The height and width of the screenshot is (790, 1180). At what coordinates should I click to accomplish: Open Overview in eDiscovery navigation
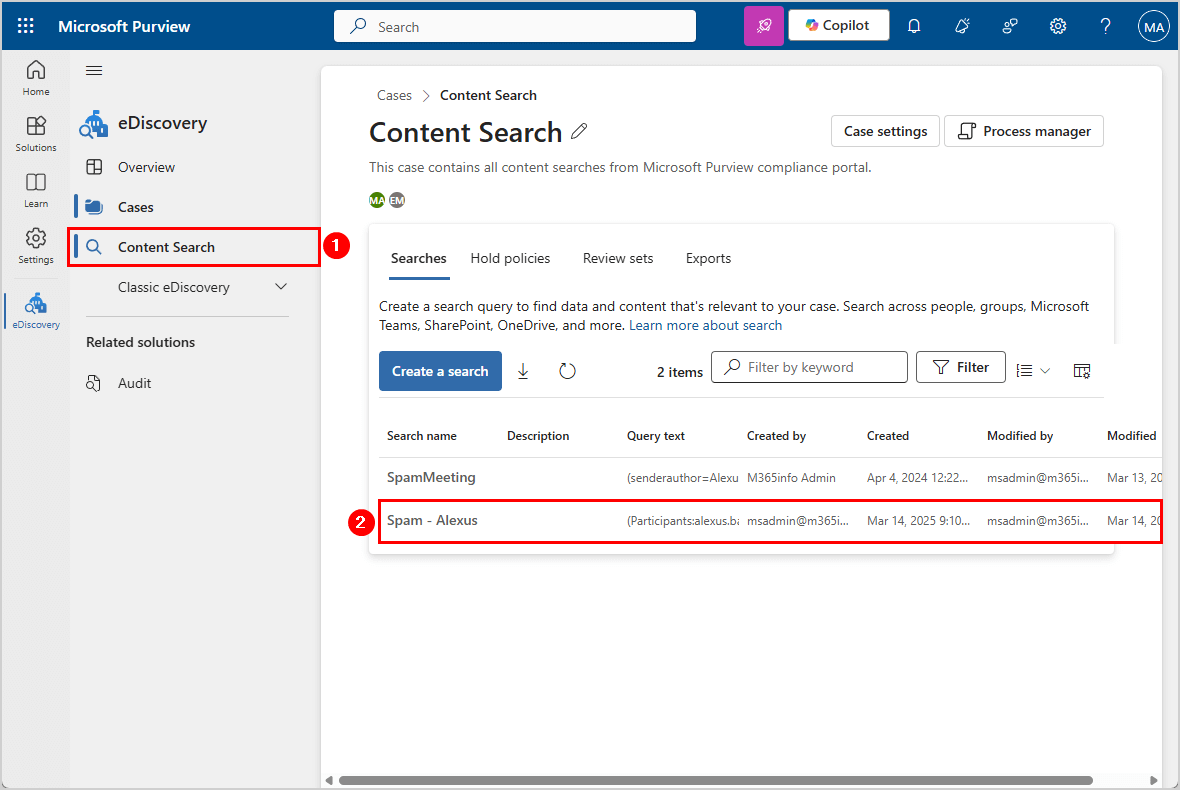pyautogui.click(x=146, y=167)
